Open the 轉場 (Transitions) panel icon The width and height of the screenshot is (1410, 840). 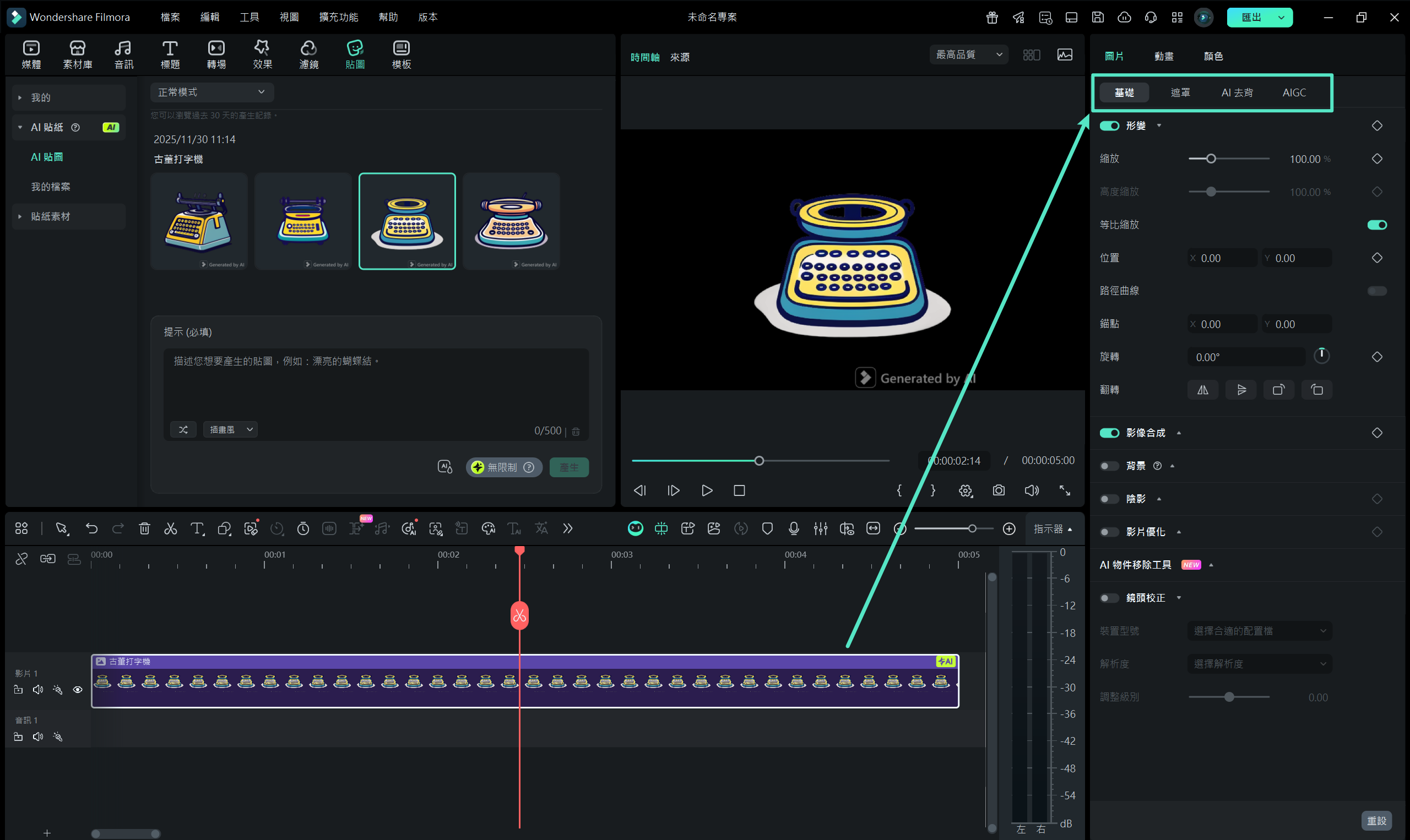(216, 54)
